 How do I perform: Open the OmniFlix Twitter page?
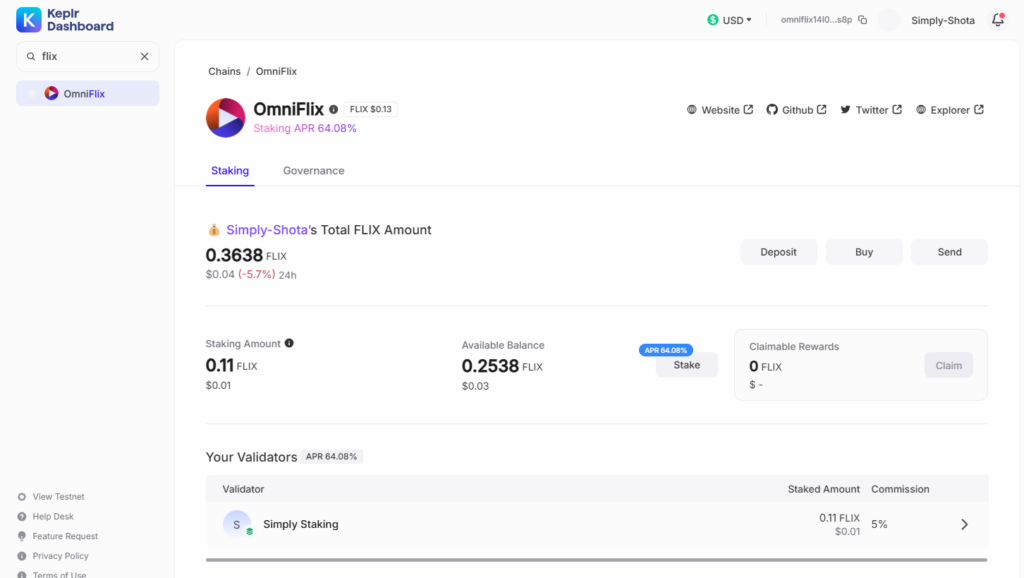(x=870, y=110)
